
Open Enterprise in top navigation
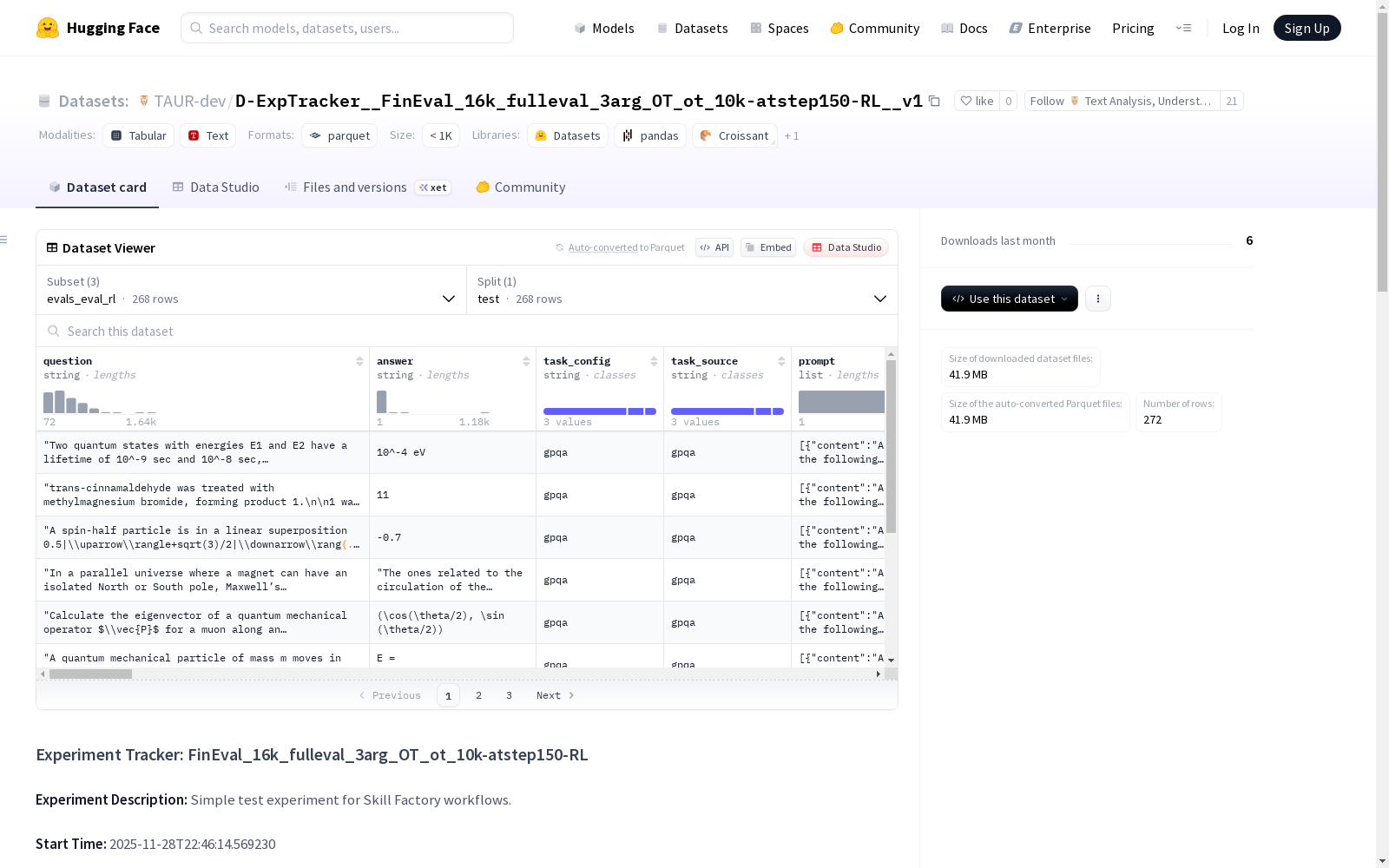click(x=1050, y=28)
